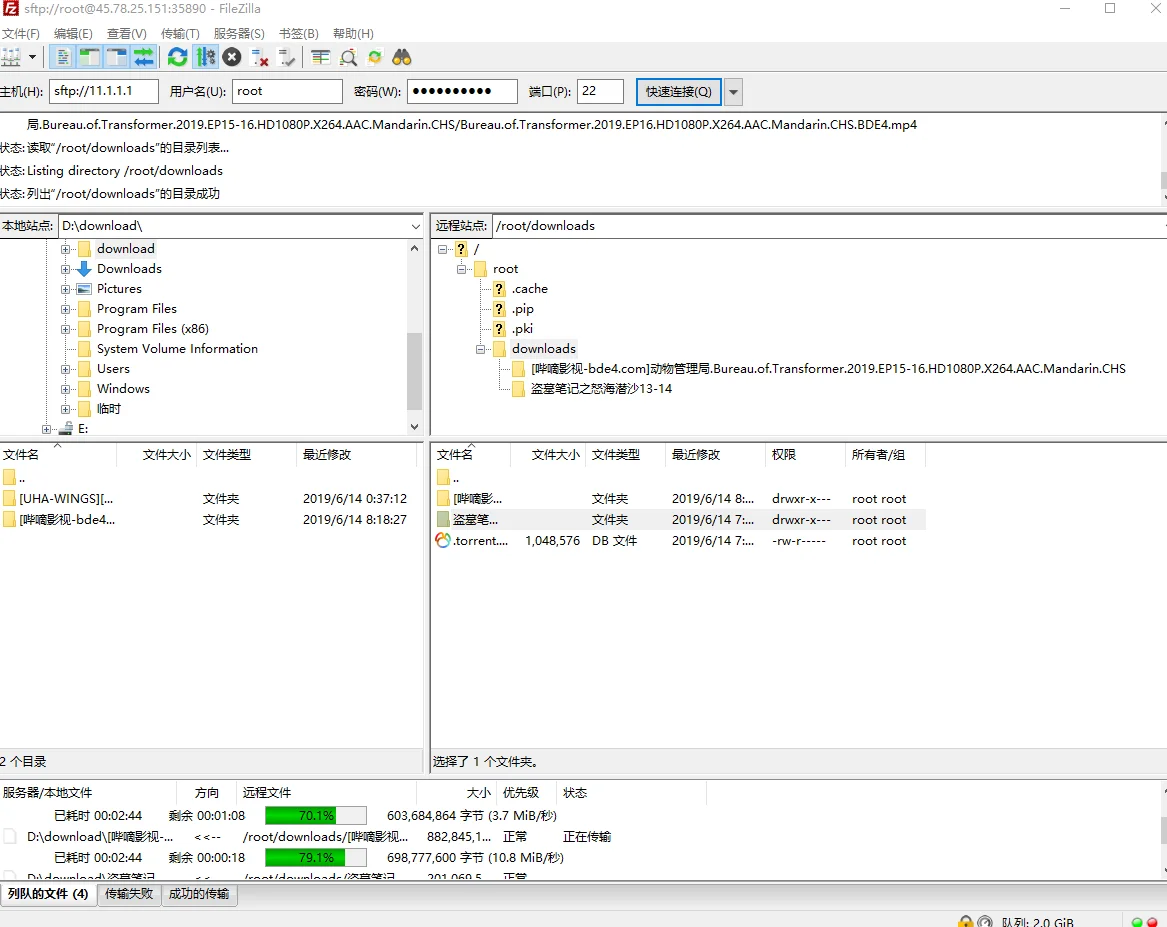
Task: Click the lock encryption status icon
Action: (965, 922)
